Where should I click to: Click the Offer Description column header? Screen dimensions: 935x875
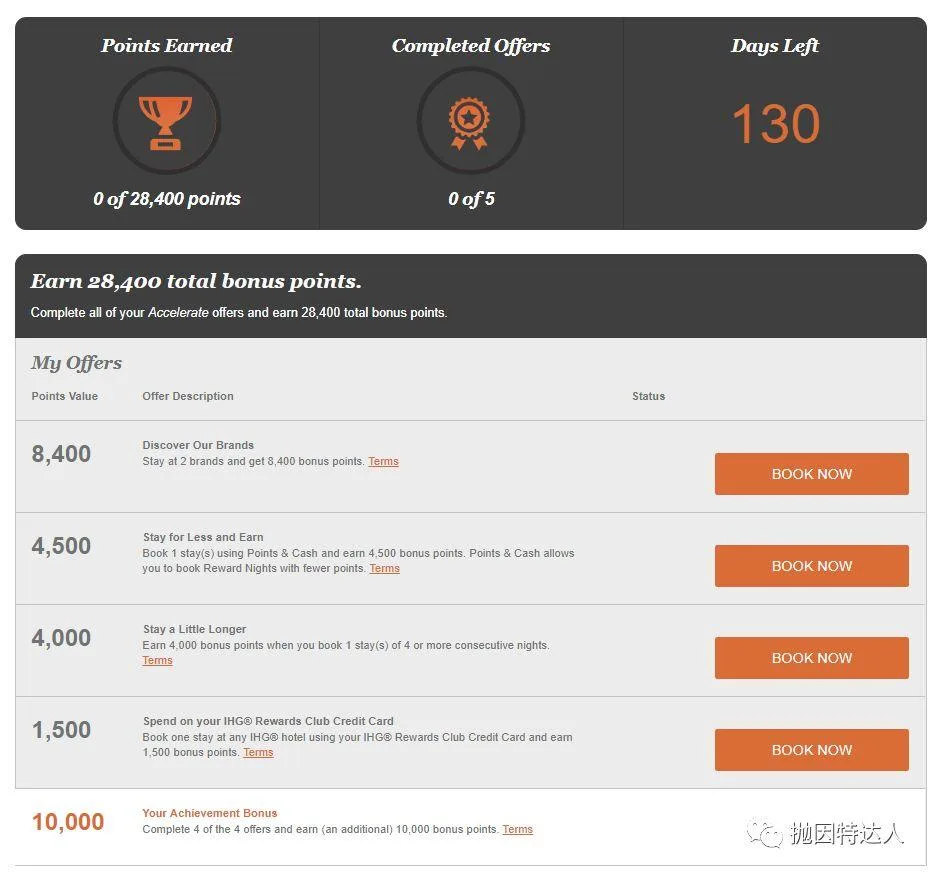188,396
